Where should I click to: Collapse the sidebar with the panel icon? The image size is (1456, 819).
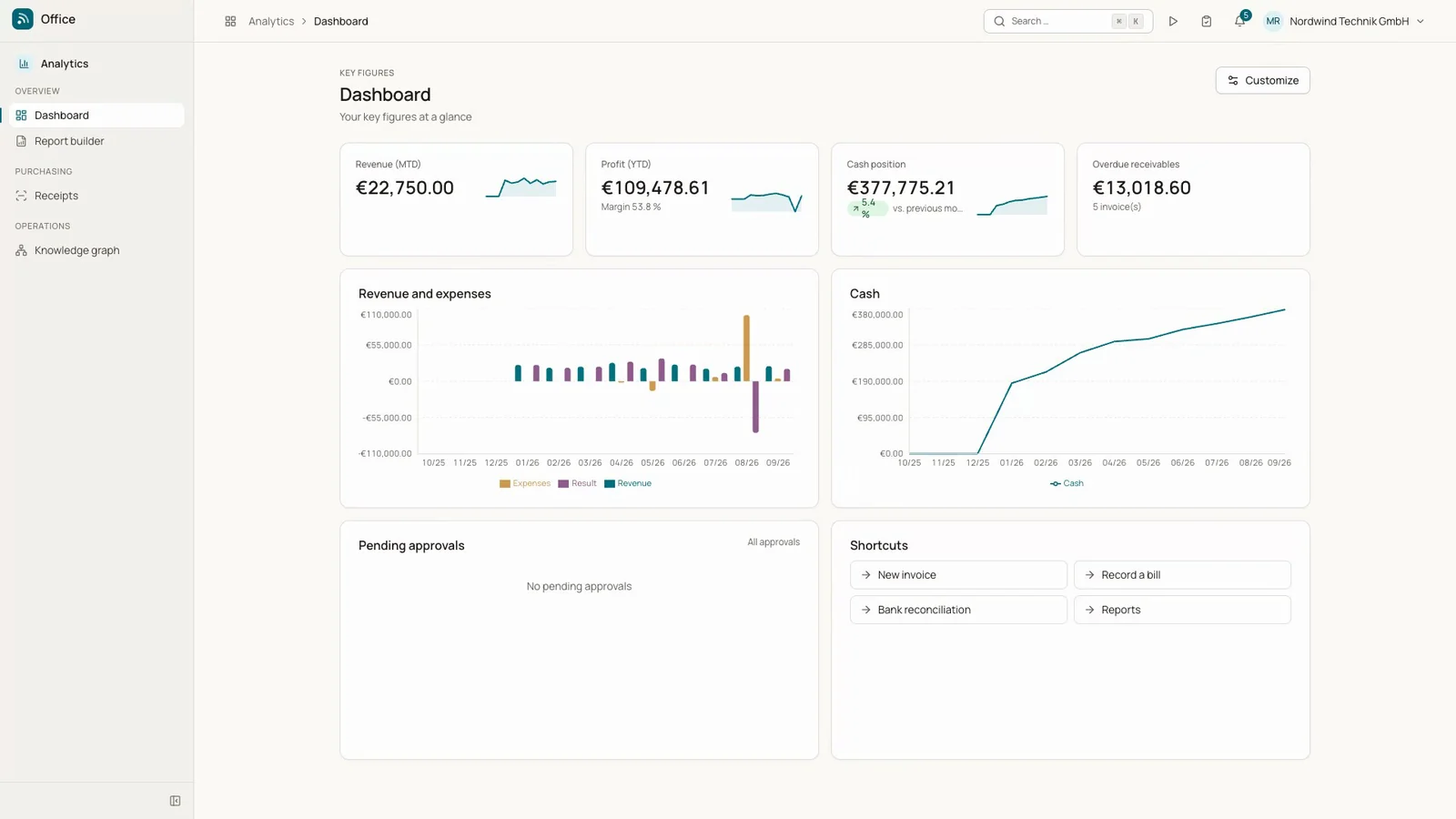pyautogui.click(x=176, y=801)
